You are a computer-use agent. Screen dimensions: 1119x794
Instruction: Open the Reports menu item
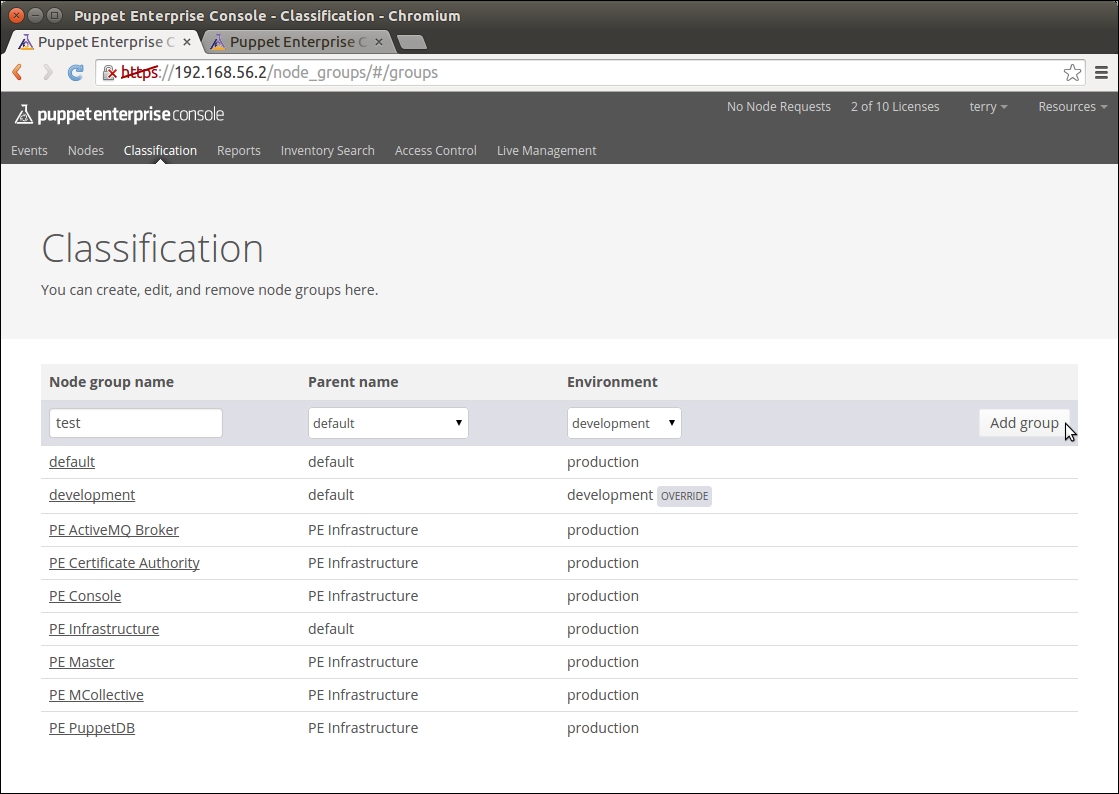click(238, 150)
